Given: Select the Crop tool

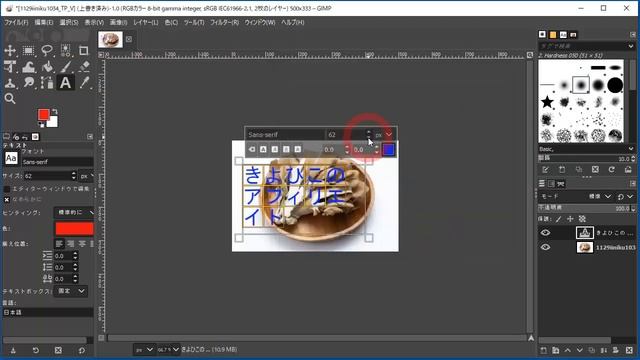Looking at the screenshot, I should pyautogui.click(x=84, y=51).
